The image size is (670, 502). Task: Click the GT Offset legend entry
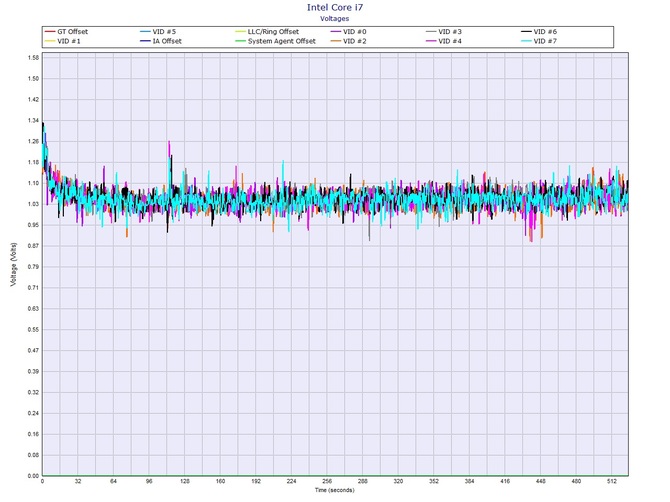point(66,32)
